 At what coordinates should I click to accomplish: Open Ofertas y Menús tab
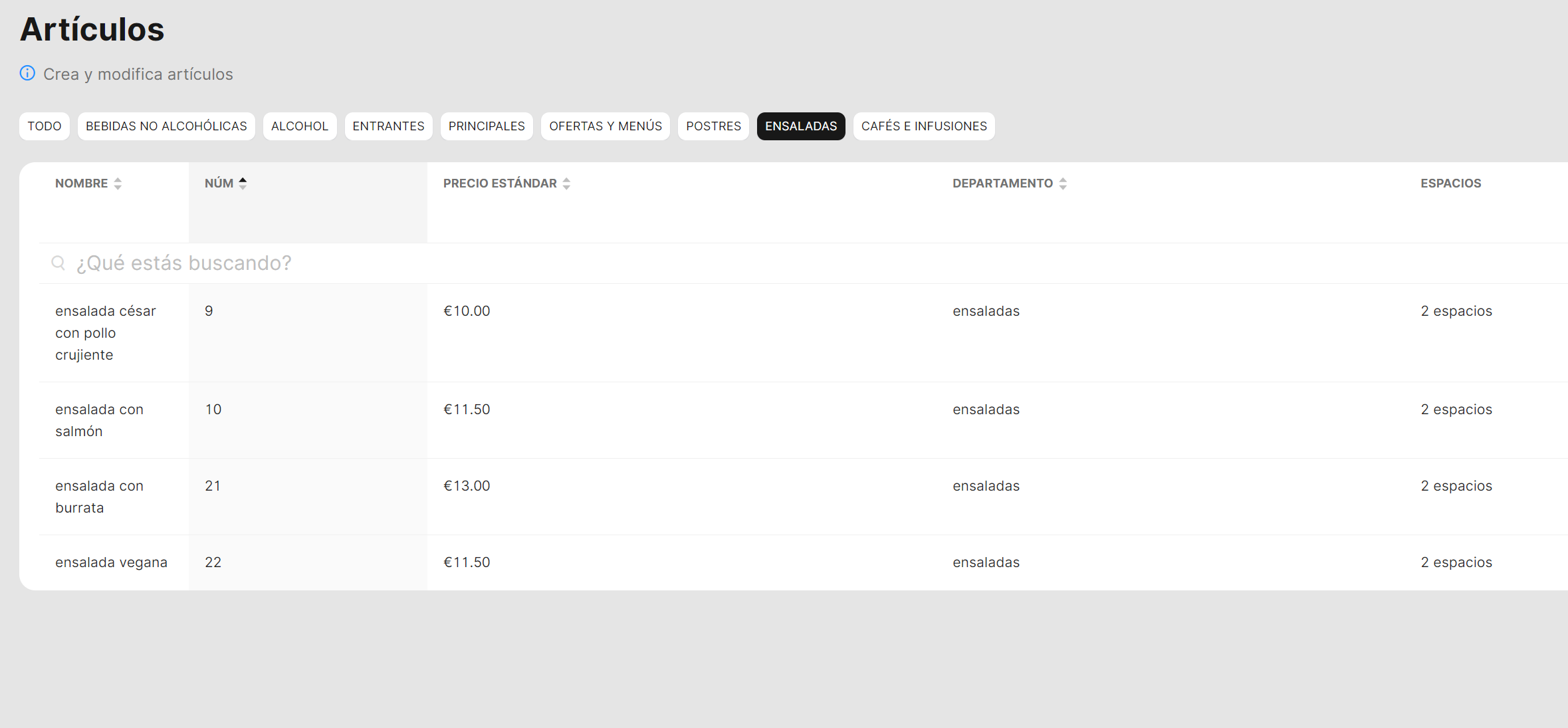pos(606,126)
